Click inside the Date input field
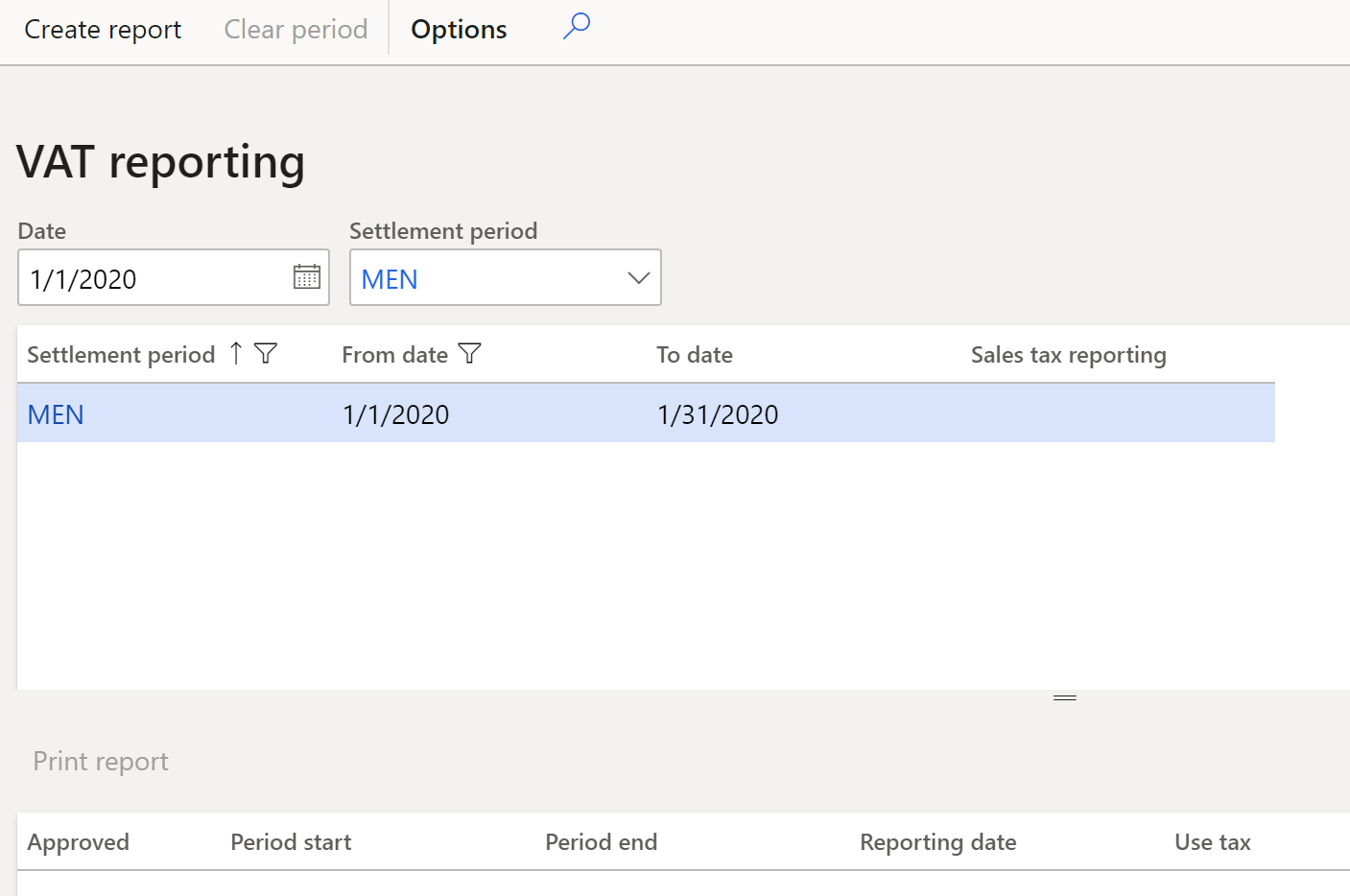 pyautogui.click(x=144, y=277)
